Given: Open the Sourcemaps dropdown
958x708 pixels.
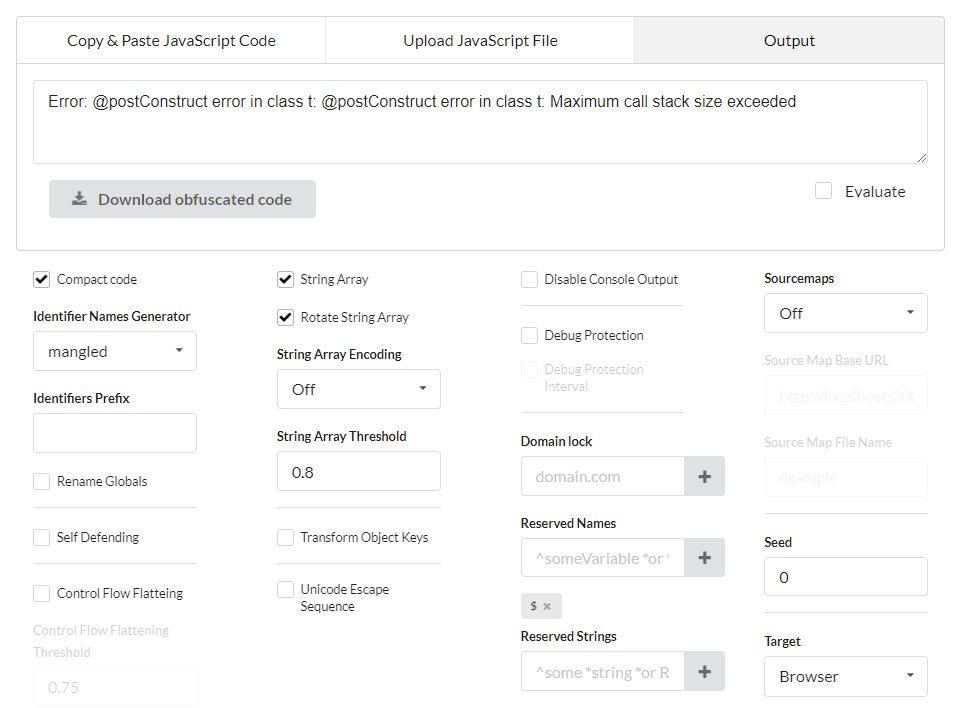Looking at the screenshot, I should pos(845,314).
